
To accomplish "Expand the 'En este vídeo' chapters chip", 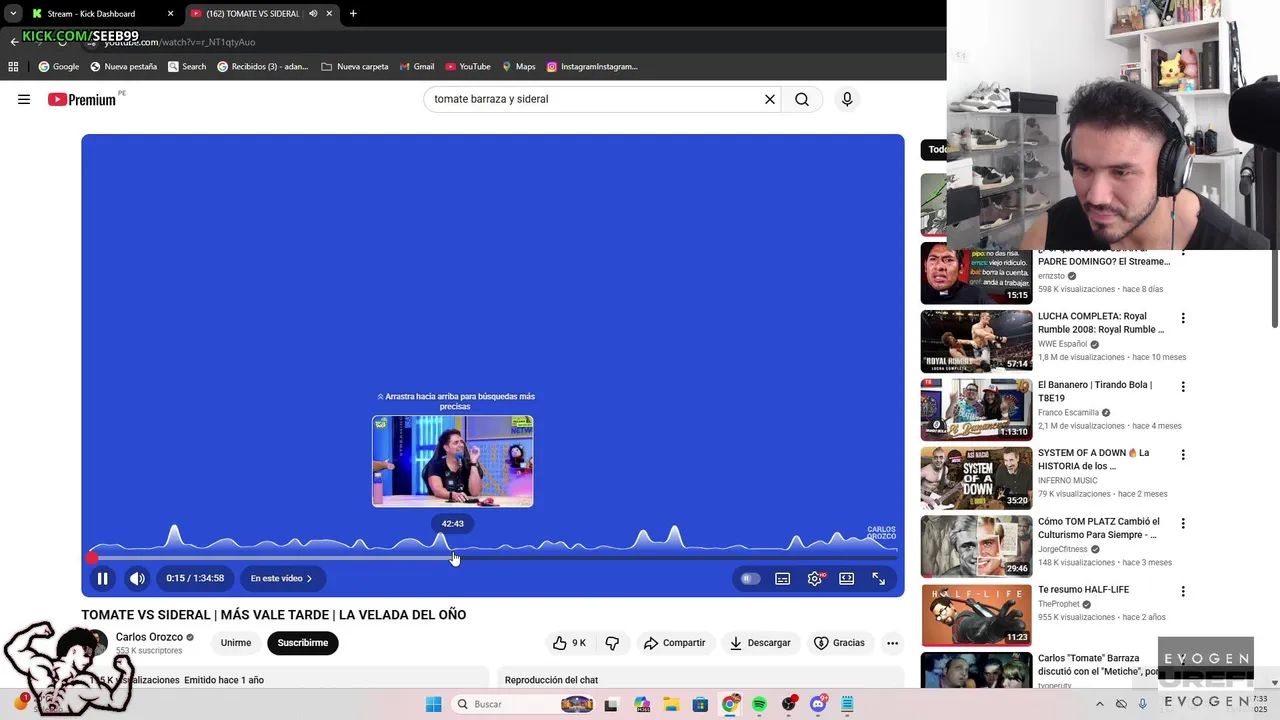I will click(x=281, y=578).
